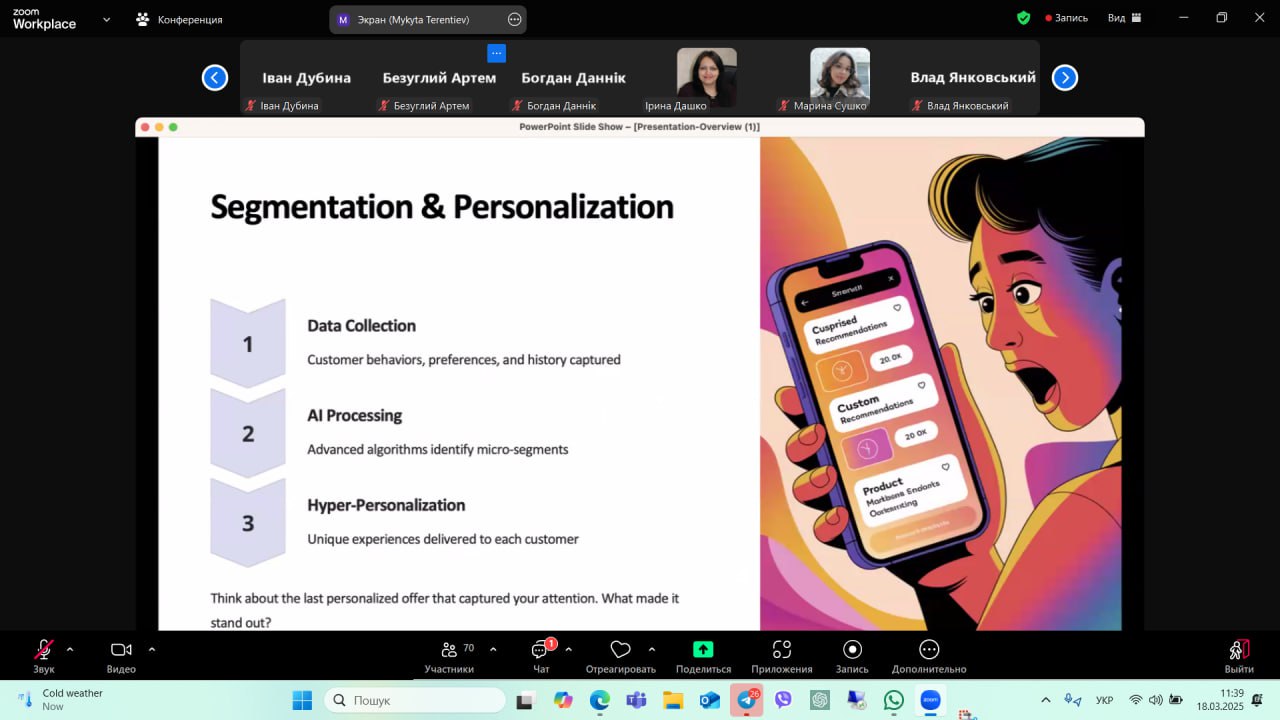This screenshot has height=720, width=1280.
Task: Click the Data Collection heading on slide
Action: tap(361, 326)
